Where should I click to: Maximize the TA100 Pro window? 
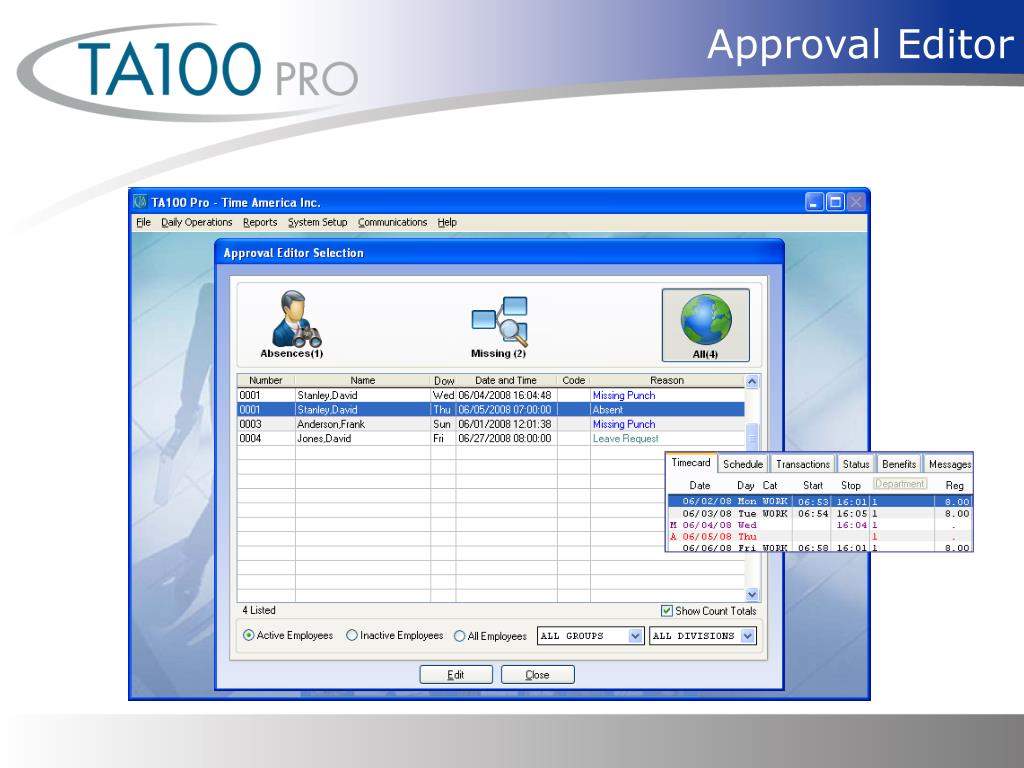coord(835,202)
